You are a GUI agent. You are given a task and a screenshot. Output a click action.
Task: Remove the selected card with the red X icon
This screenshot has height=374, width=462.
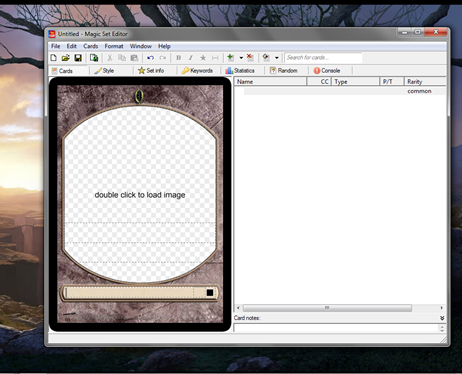(x=250, y=58)
